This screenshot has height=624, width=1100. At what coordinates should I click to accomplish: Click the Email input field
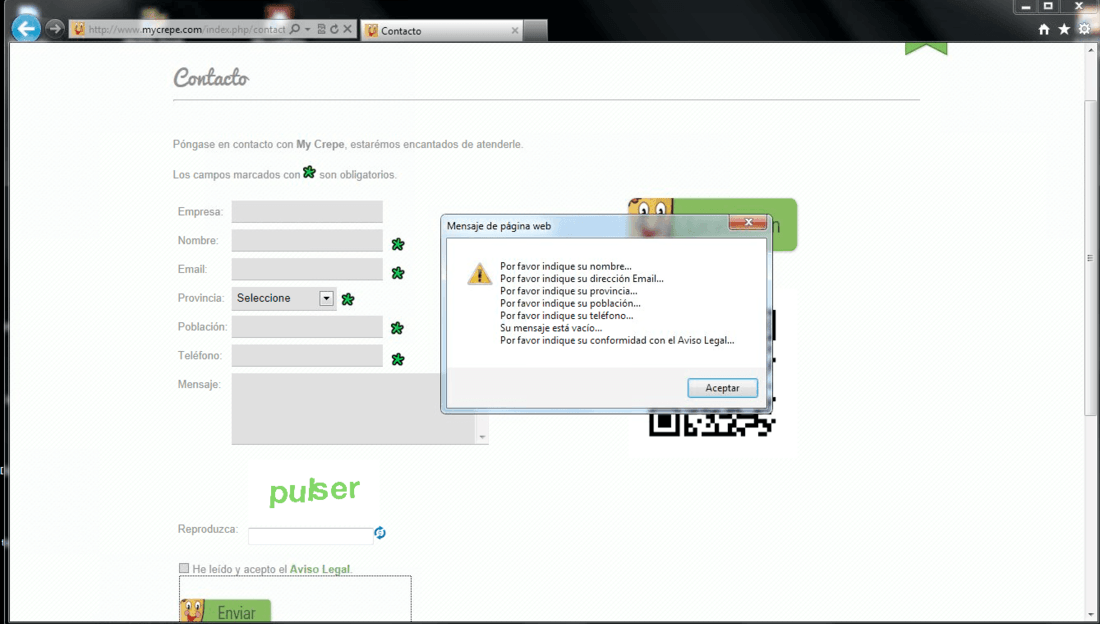[x=307, y=269]
